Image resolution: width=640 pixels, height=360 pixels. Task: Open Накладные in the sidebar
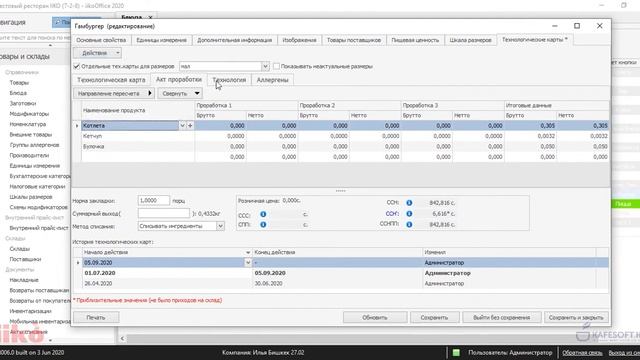pos(24,280)
